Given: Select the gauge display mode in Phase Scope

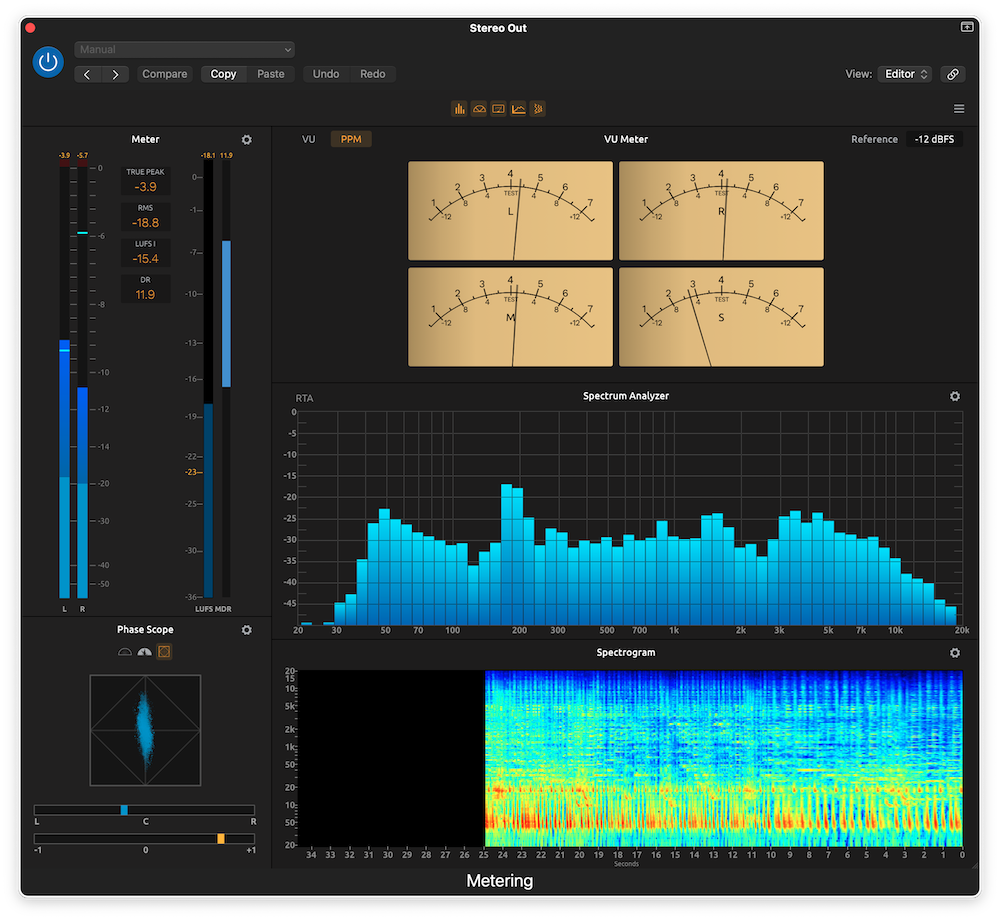Looking at the screenshot, I should pyautogui.click(x=144, y=652).
